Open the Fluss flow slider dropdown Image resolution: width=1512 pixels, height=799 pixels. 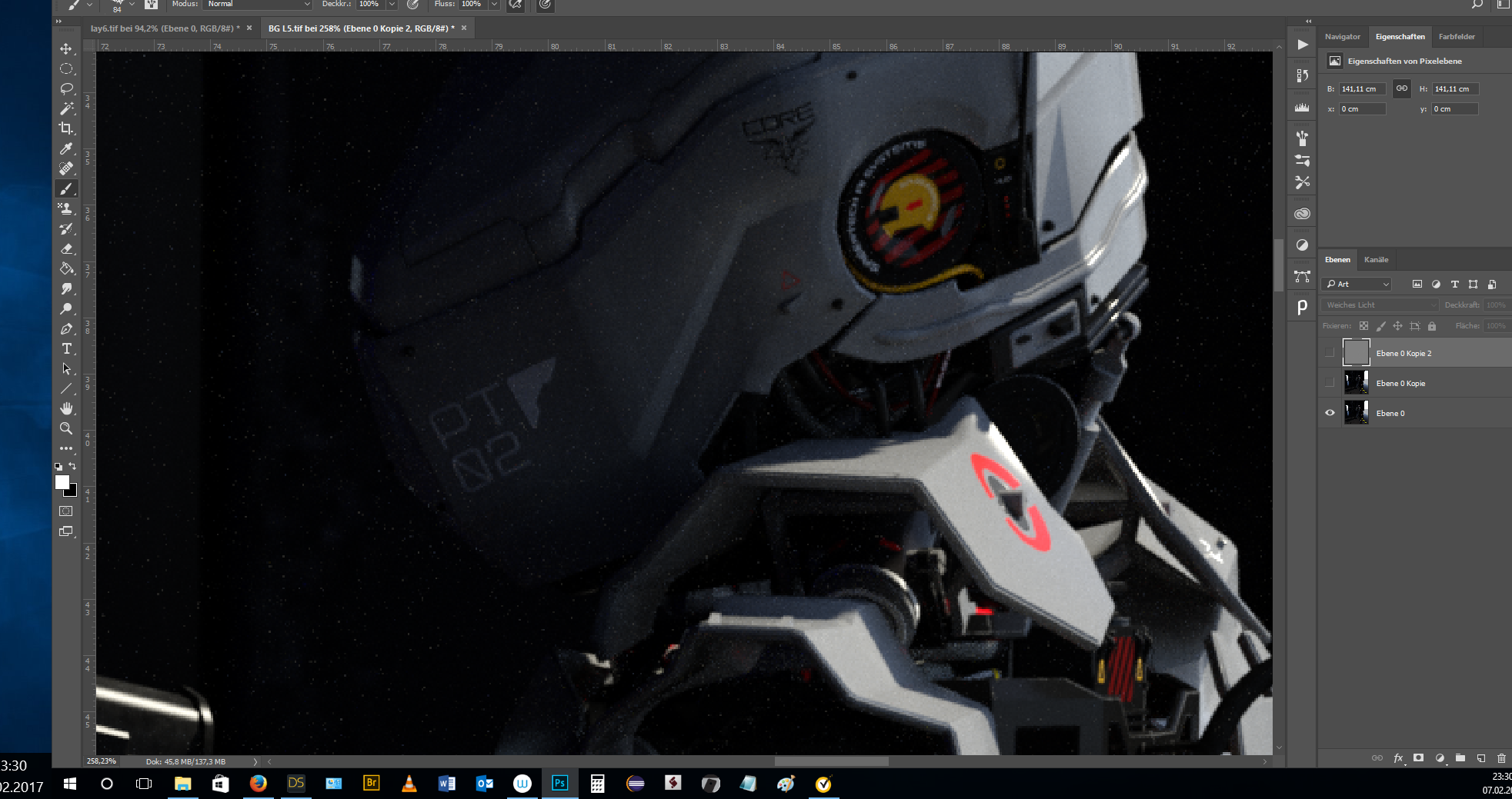coord(494,5)
